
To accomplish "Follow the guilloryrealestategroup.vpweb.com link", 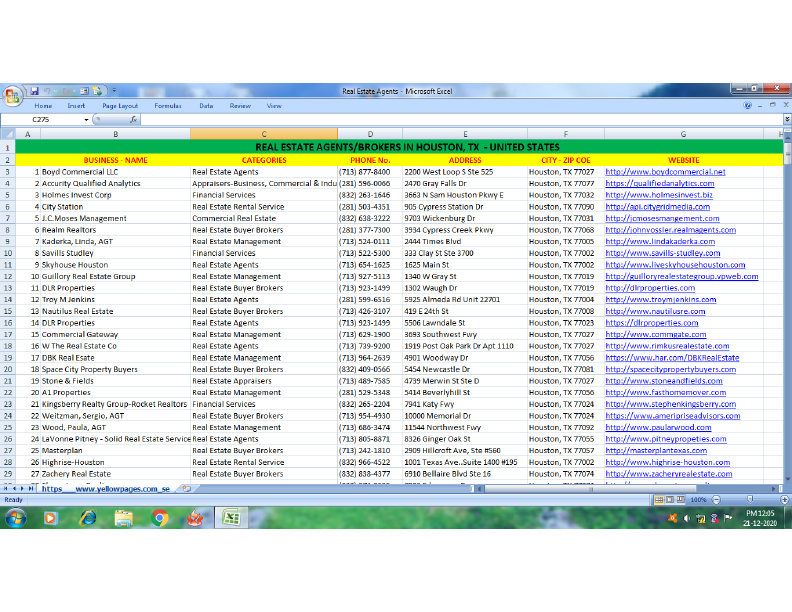I will [682, 277].
